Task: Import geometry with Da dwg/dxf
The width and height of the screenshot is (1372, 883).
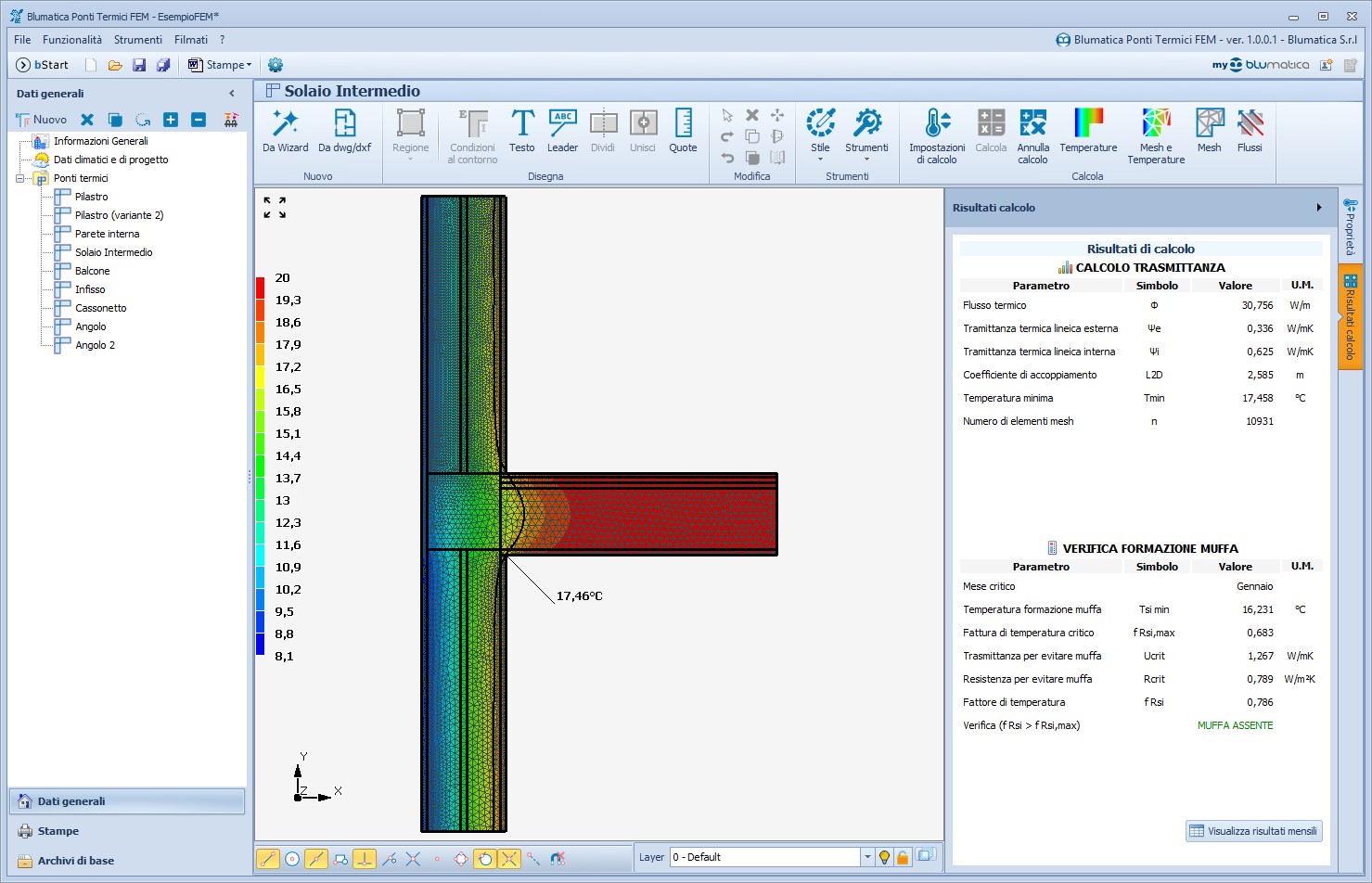Action: (344, 131)
